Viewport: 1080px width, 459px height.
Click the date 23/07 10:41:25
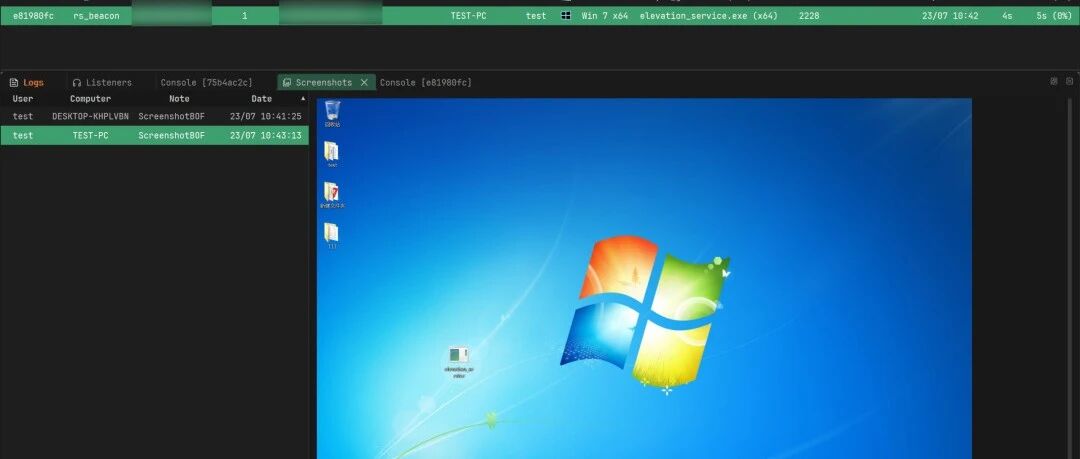tap(266, 116)
